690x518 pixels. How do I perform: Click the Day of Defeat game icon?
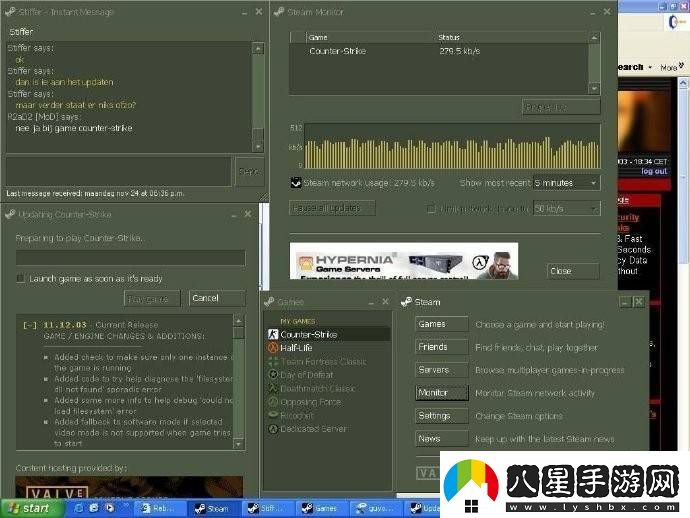click(x=273, y=375)
